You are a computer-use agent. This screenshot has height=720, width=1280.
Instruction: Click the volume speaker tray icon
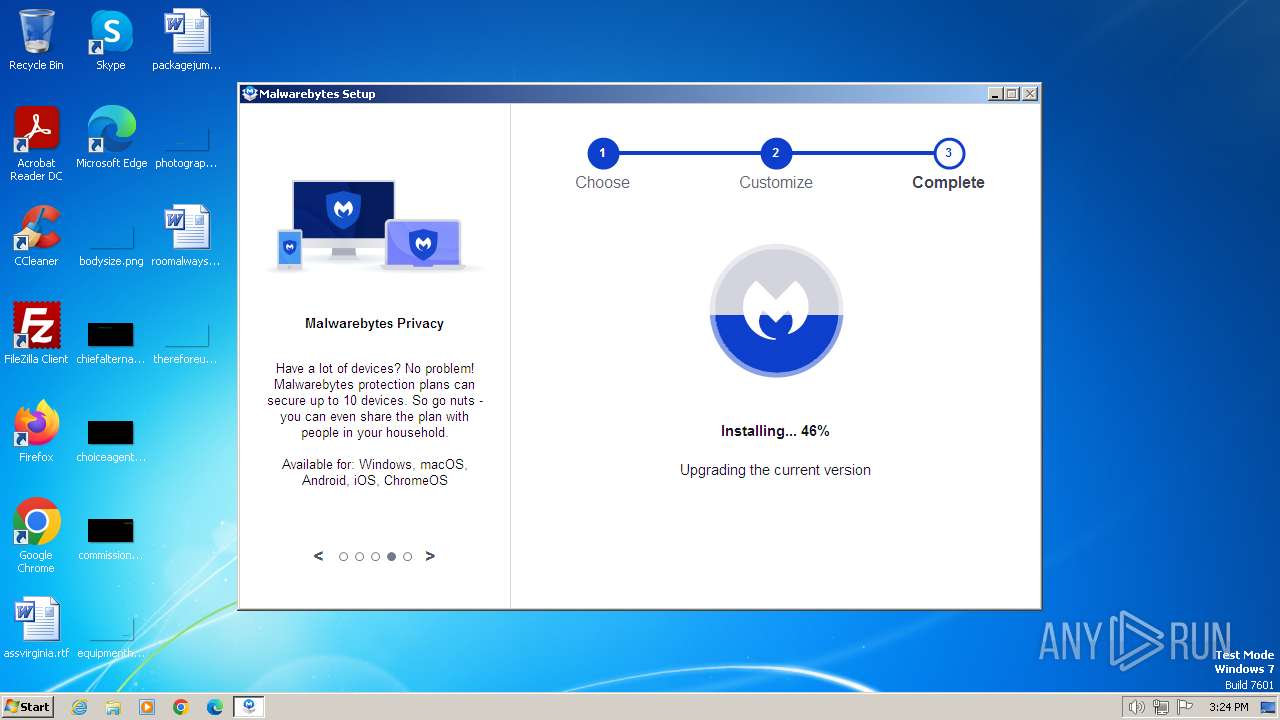pos(1137,707)
